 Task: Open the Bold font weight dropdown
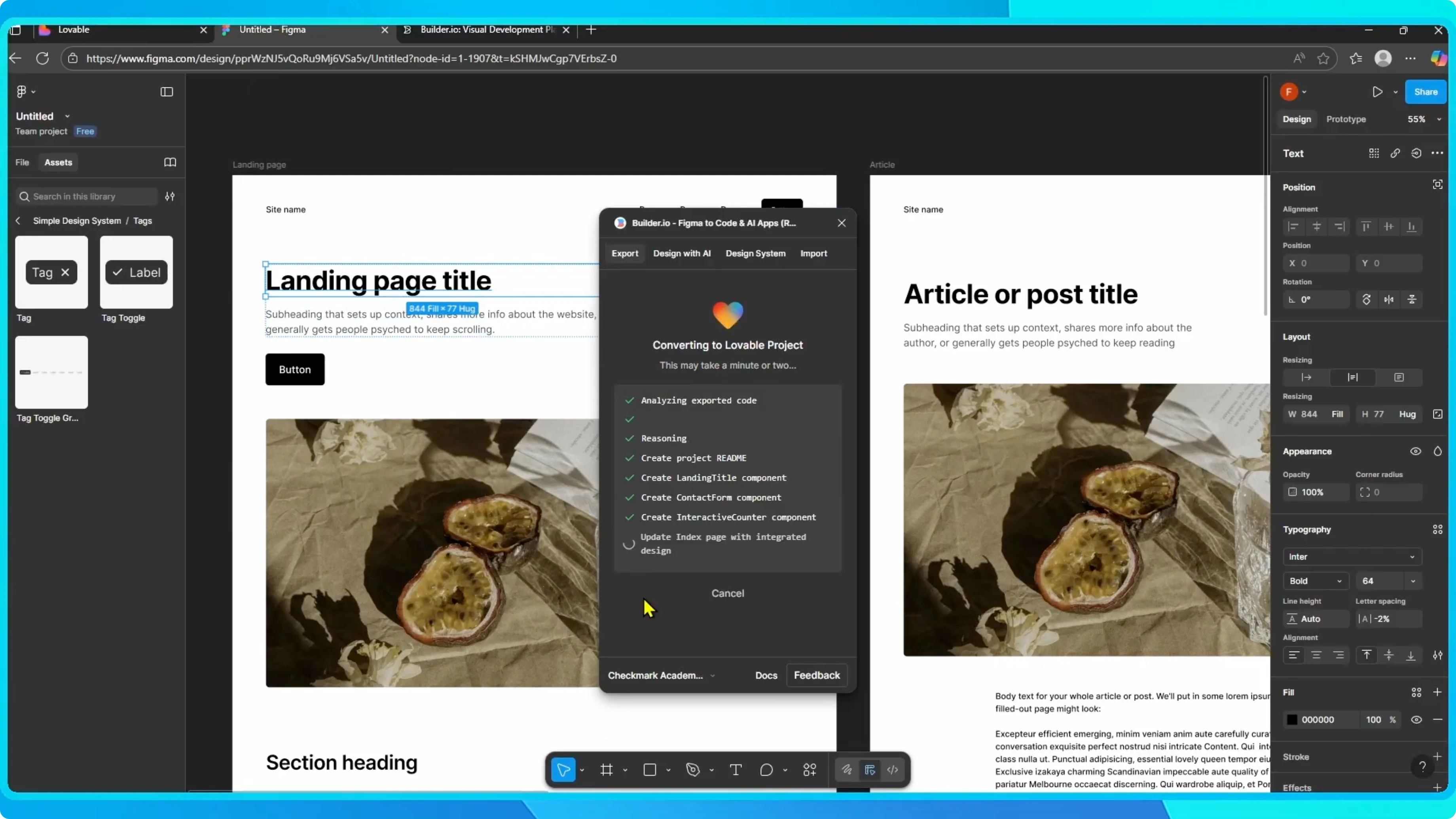click(x=1316, y=581)
